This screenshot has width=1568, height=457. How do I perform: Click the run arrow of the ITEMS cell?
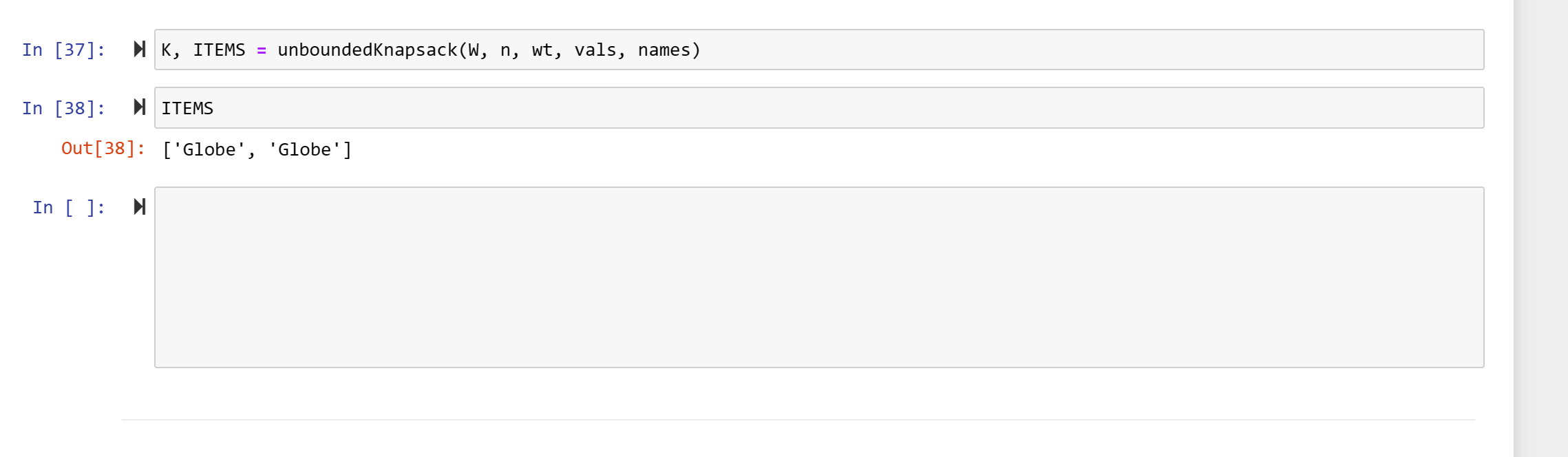(x=140, y=107)
